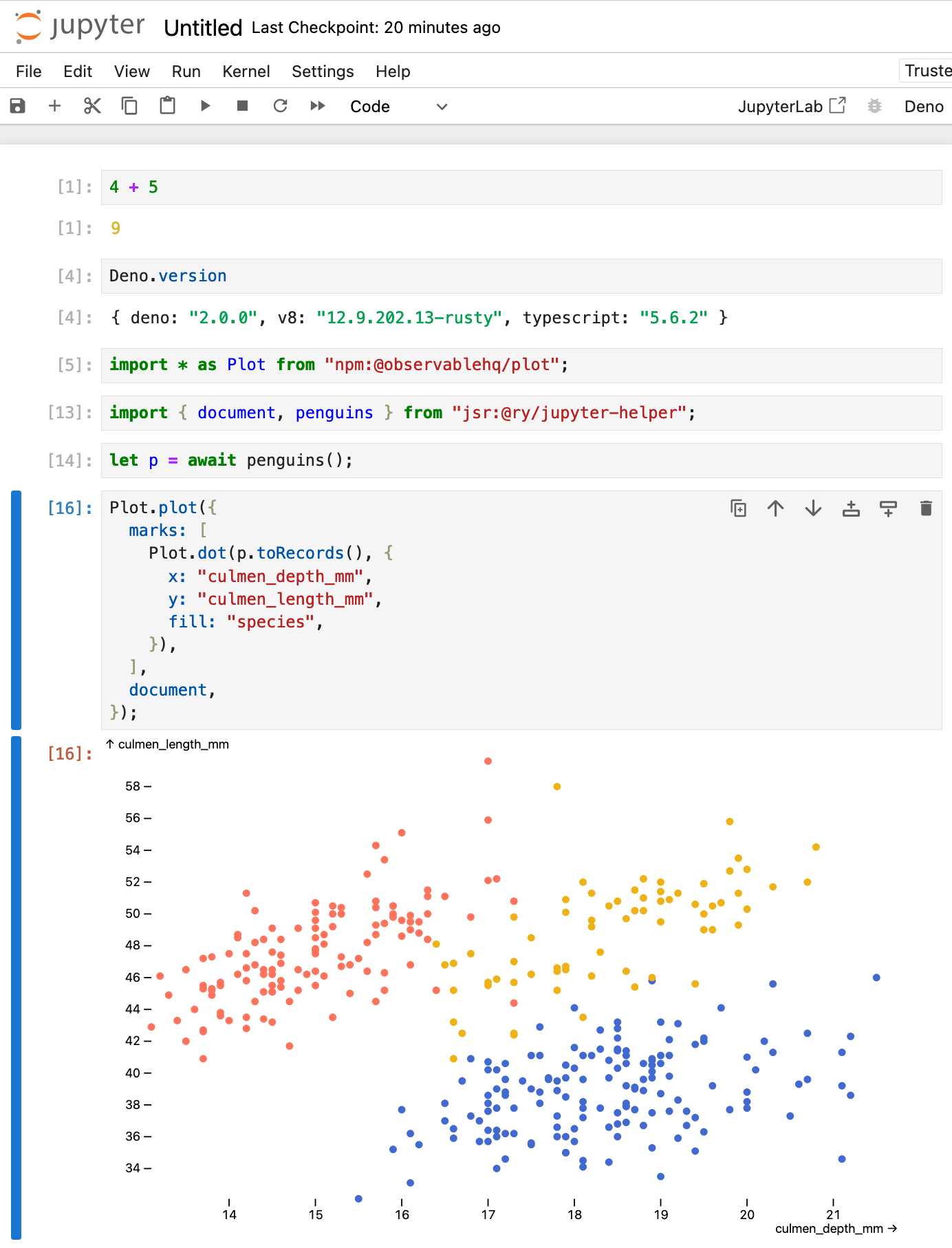Insert a cell below cell 16
Viewport: 952px width, 1248px height.
pyautogui.click(x=888, y=508)
